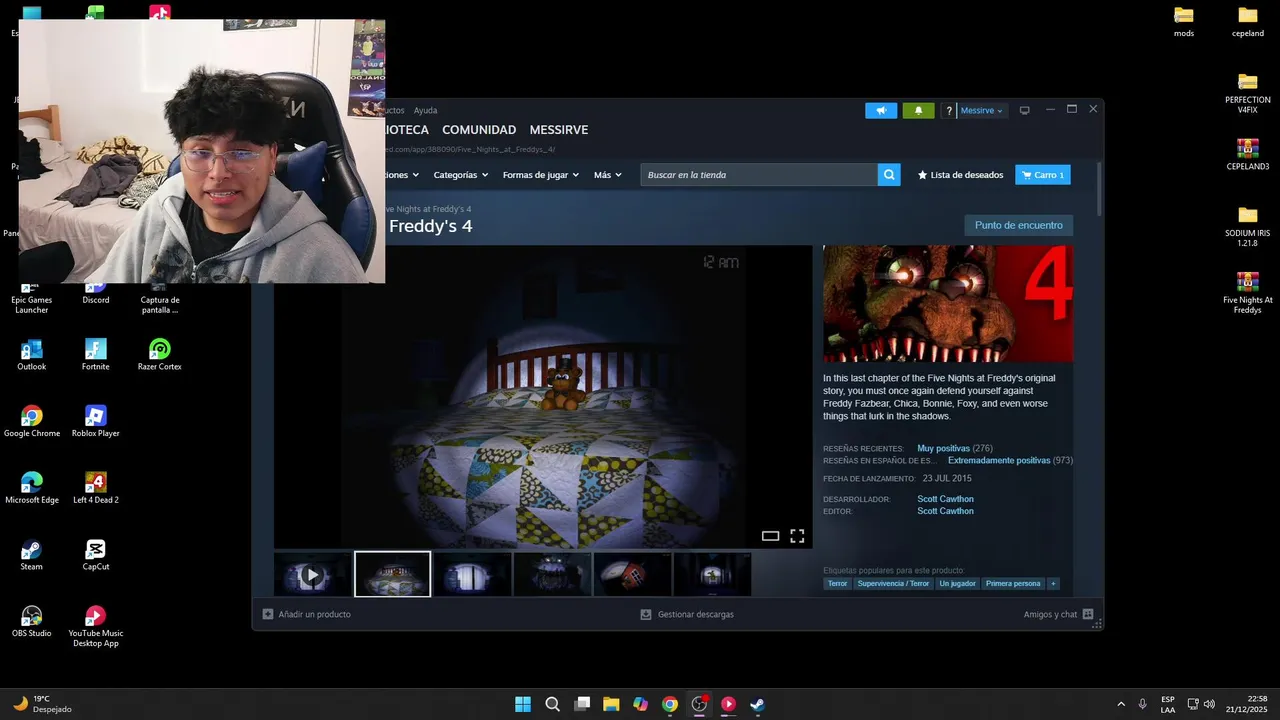Select the fourth screenshot thumbnail
The image size is (1280, 720).
click(552, 574)
